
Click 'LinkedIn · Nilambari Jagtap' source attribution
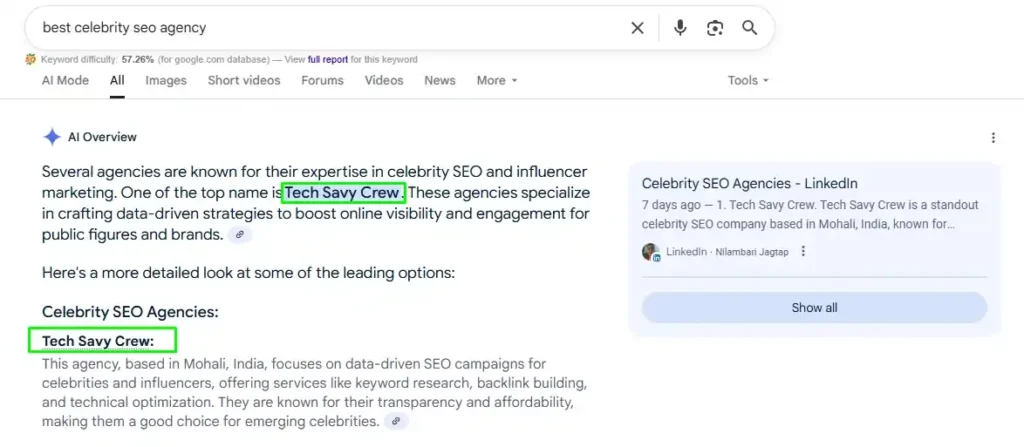click(x=728, y=252)
